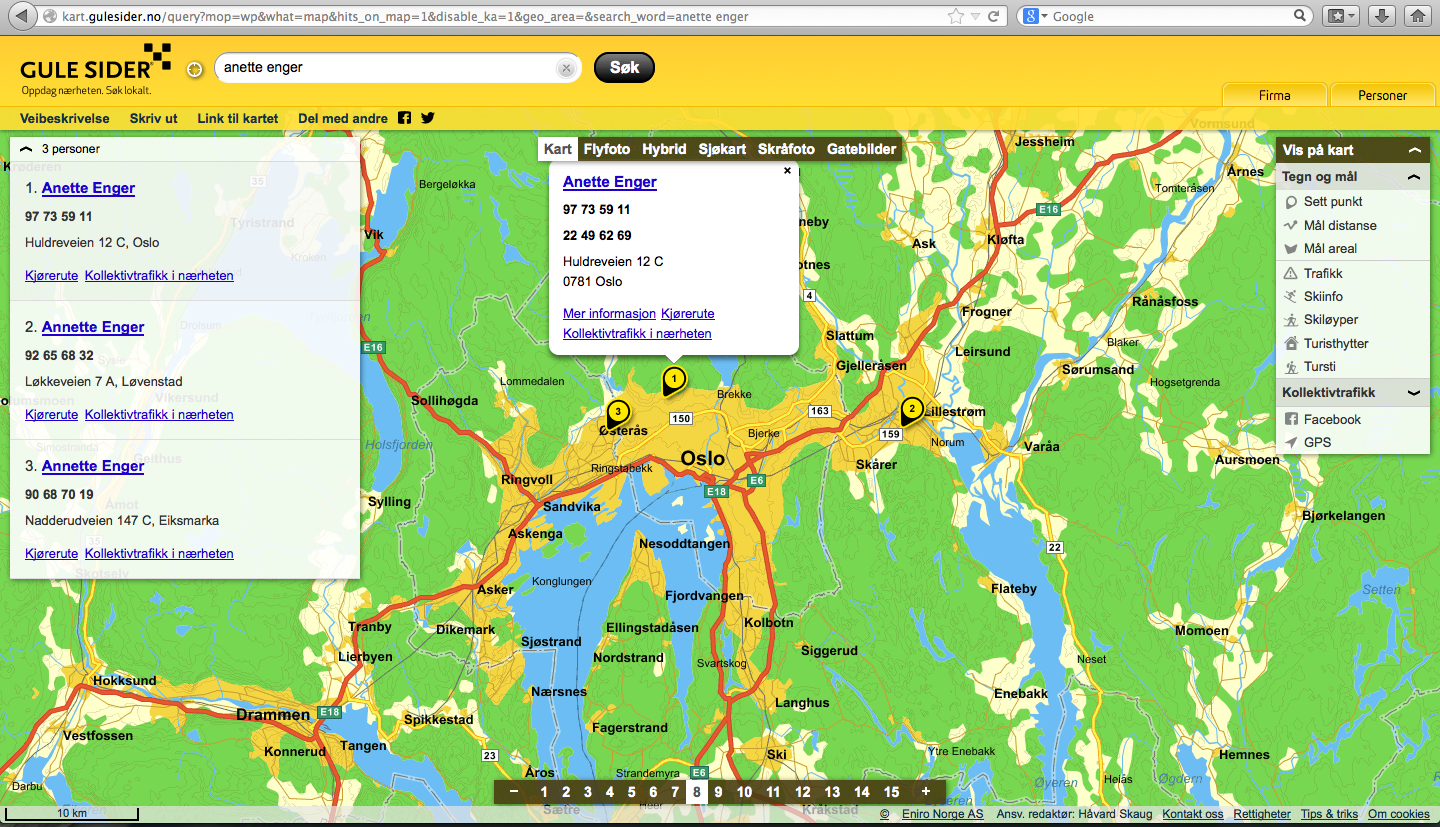Open Om cookies footer link
The width and height of the screenshot is (1440, 827).
click(1399, 814)
